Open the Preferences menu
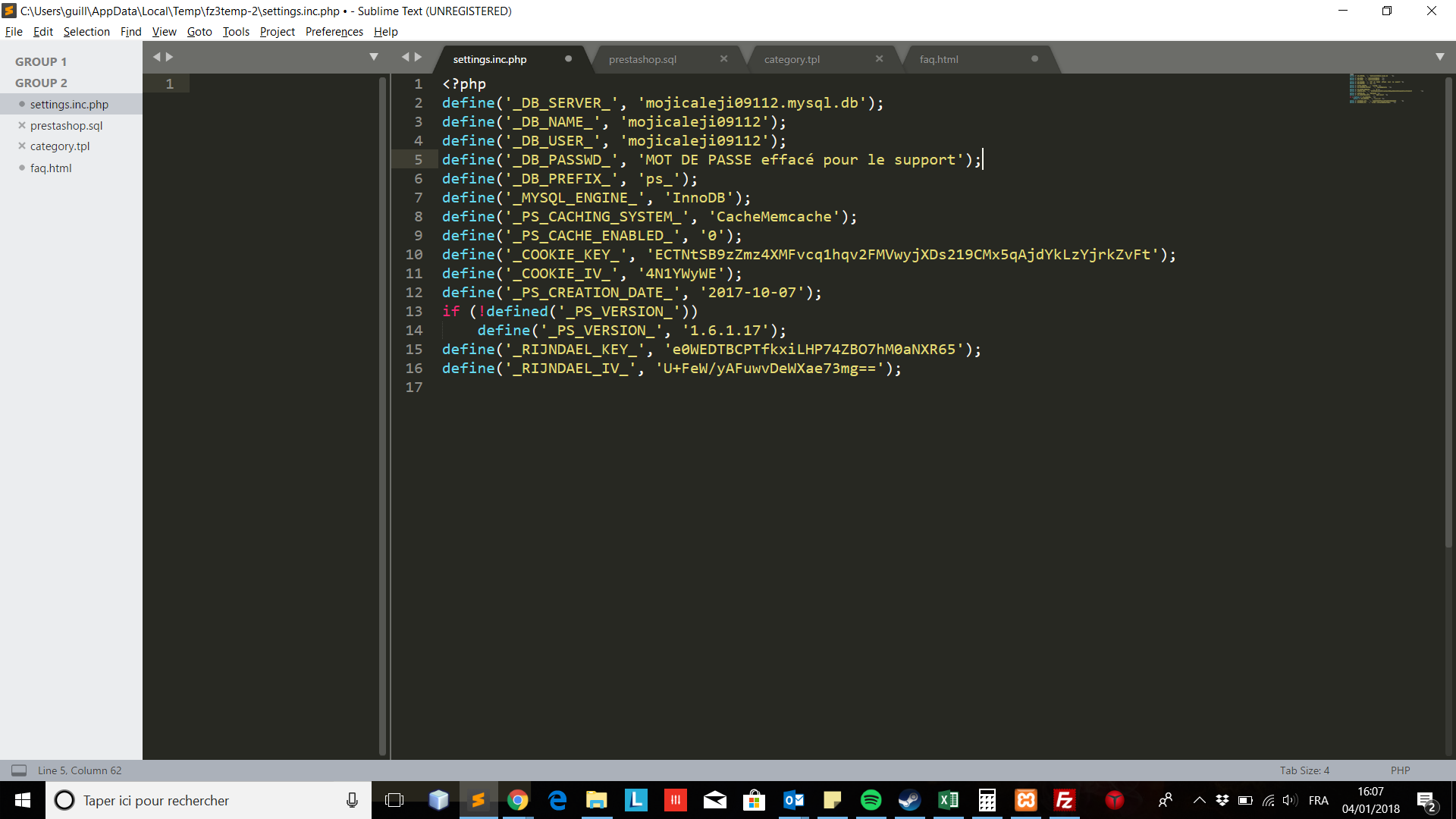The height and width of the screenshot is (819, 1456). point(334,31)
